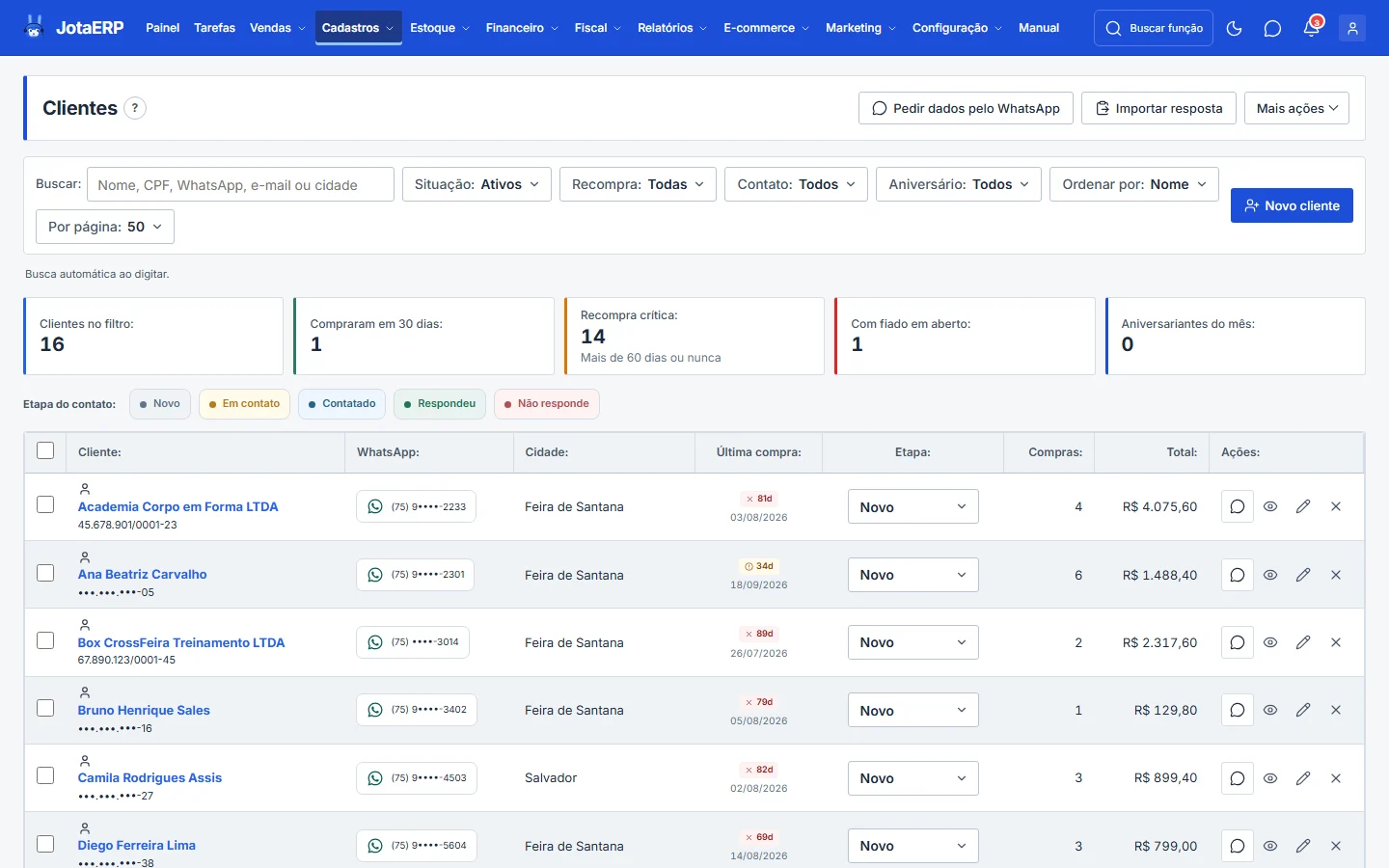Check the box for Academia Corpo em Forma LTDA
1389x868 pixels.
tap(45, 504)
